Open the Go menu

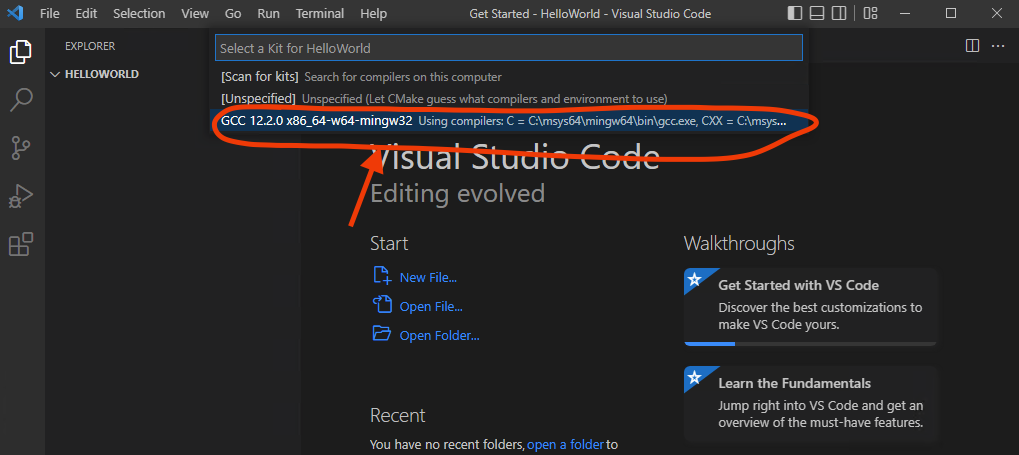[233, 14]
